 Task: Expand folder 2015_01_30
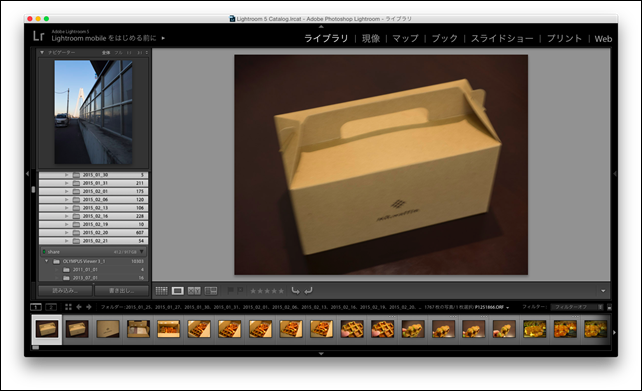(x=66, y=175)
